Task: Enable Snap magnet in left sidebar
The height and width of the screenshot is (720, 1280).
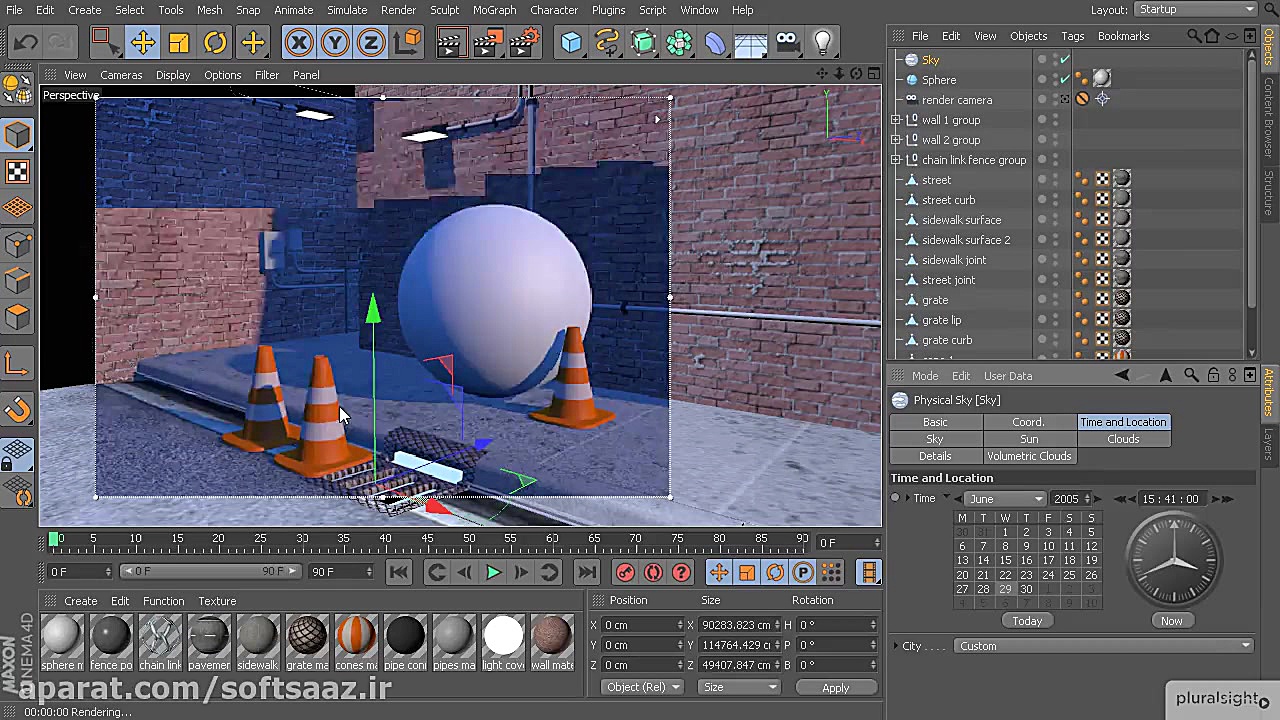Action: point(17,409)
